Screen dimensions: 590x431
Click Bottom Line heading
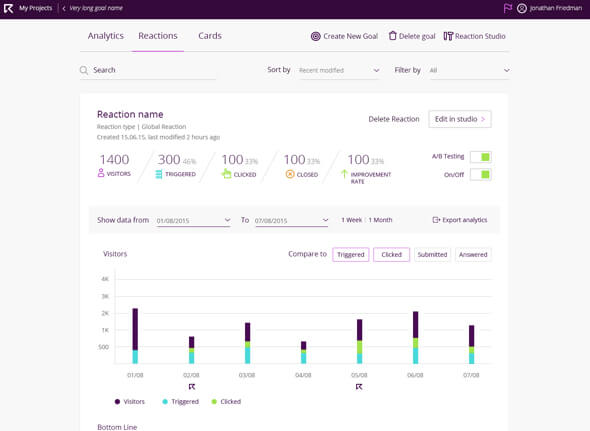click(117, 427)
